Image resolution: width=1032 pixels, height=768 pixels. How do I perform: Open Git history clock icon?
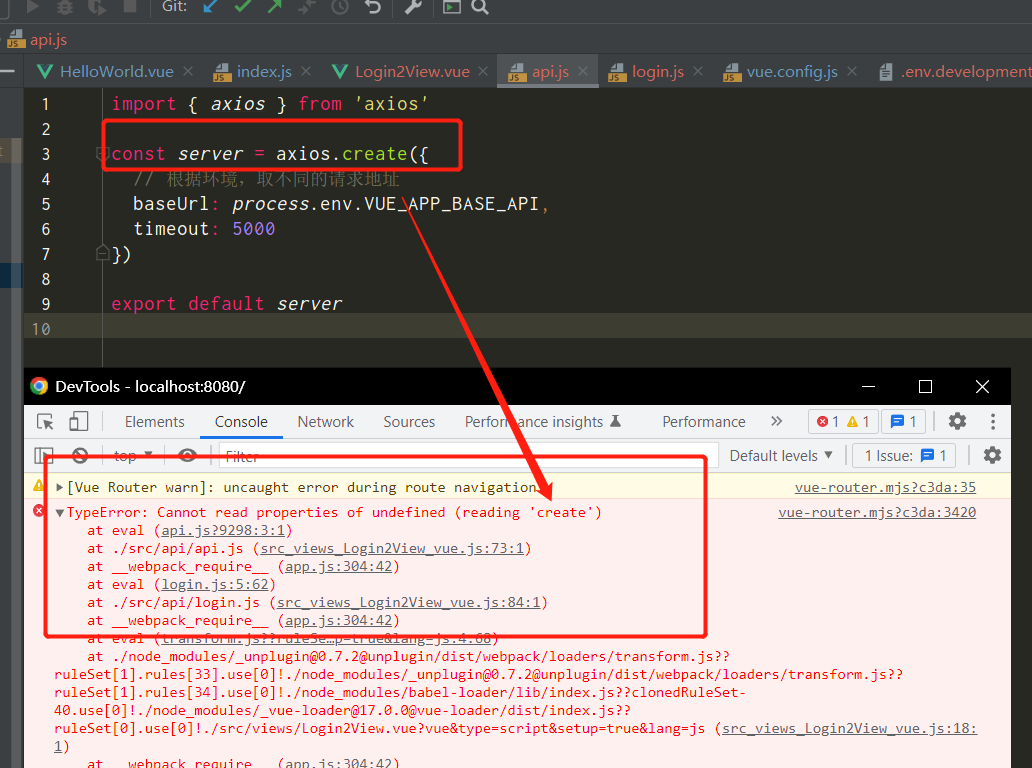point(340,7)
